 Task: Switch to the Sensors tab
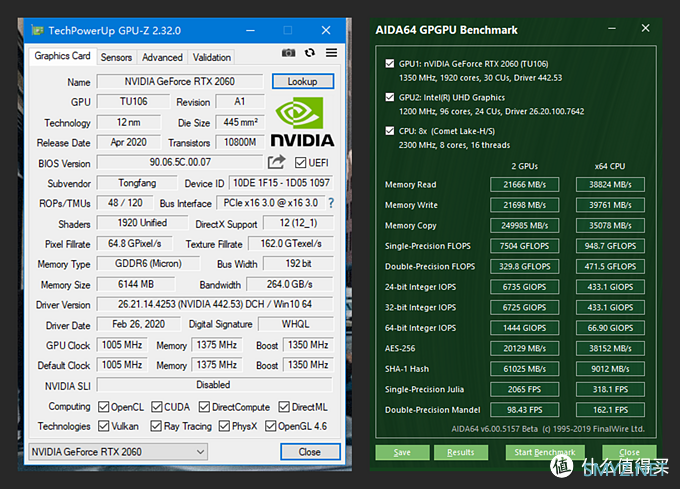(x=116, y=57)
